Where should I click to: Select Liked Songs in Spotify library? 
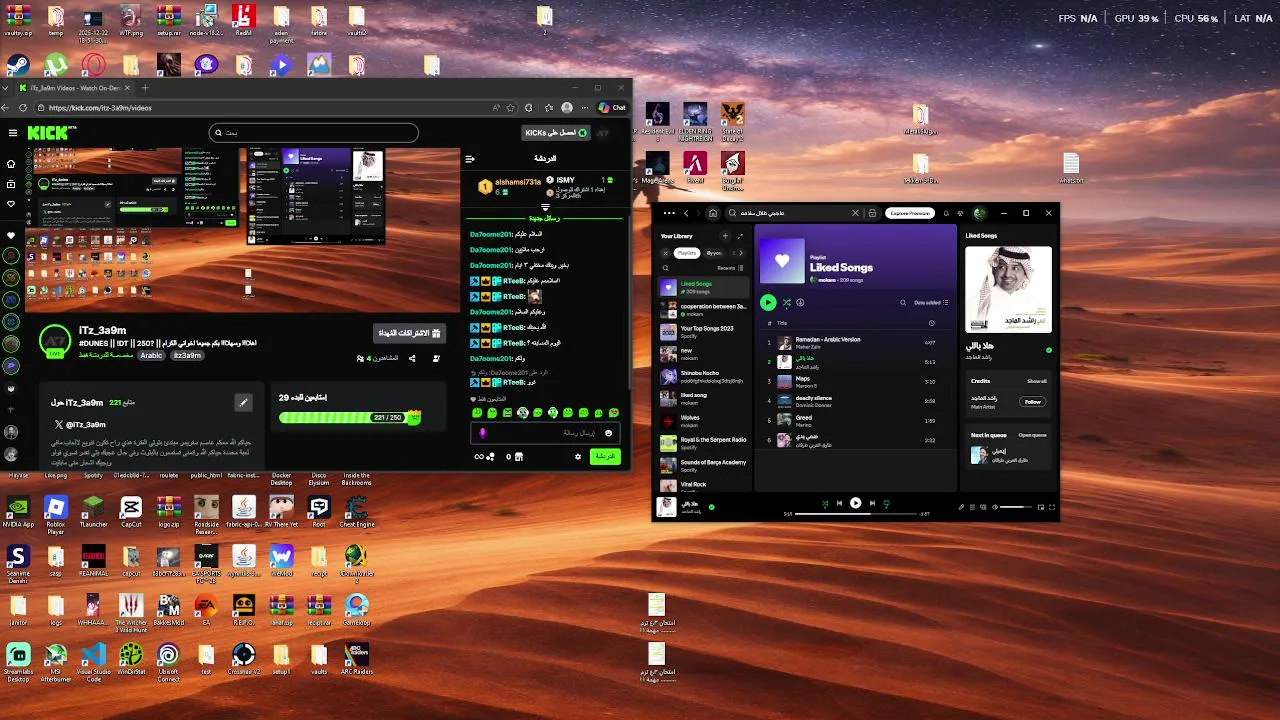pos(703,287)
